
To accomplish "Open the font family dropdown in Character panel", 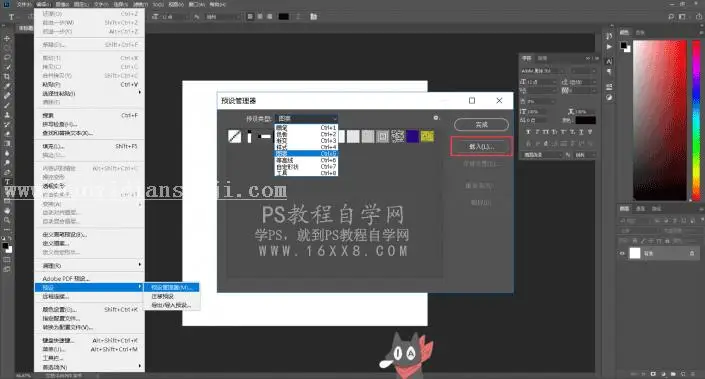I will pos(543,71).
